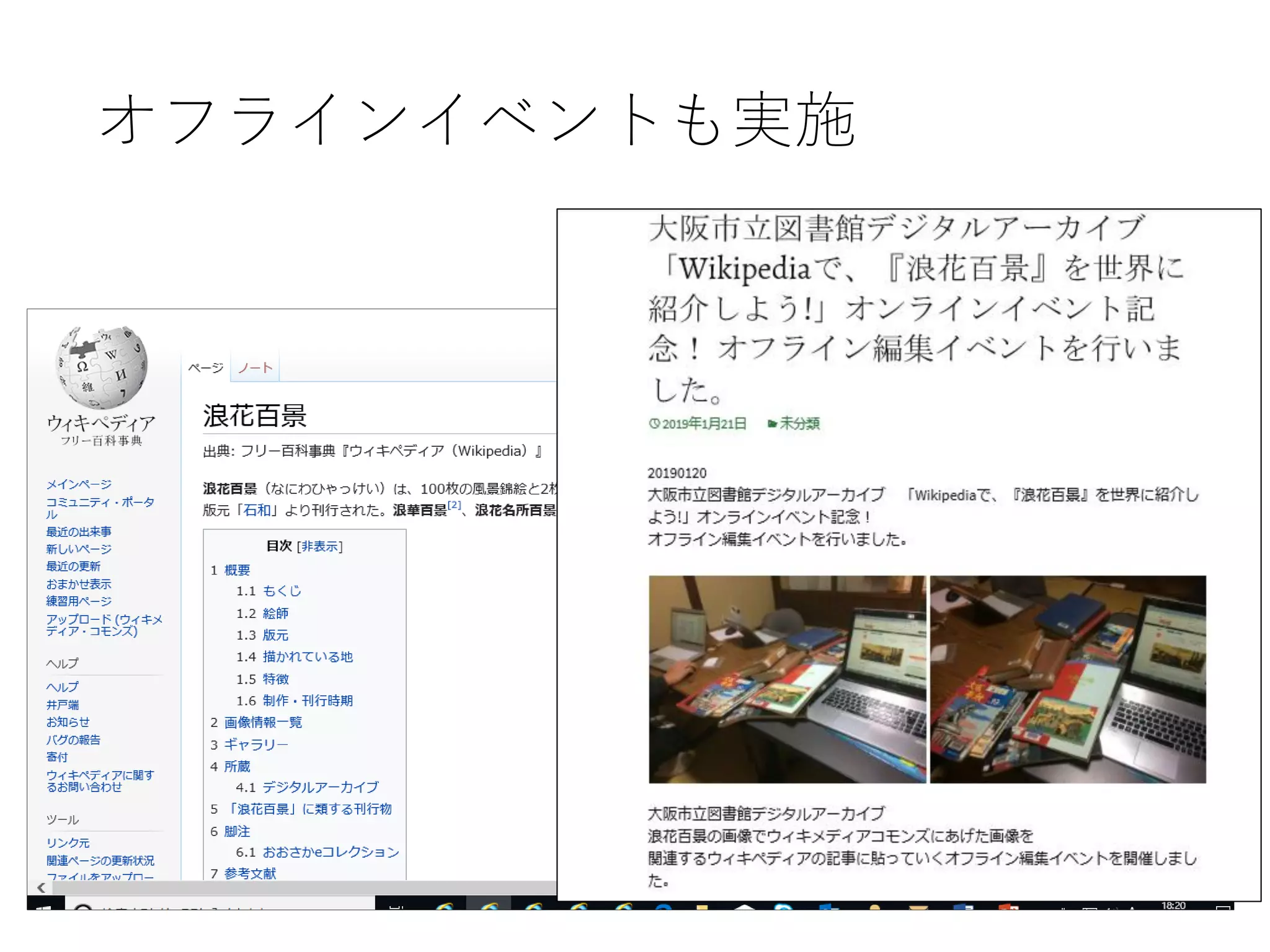Open the ページ tab
The image size is (1270, 952).
point(206,368)
